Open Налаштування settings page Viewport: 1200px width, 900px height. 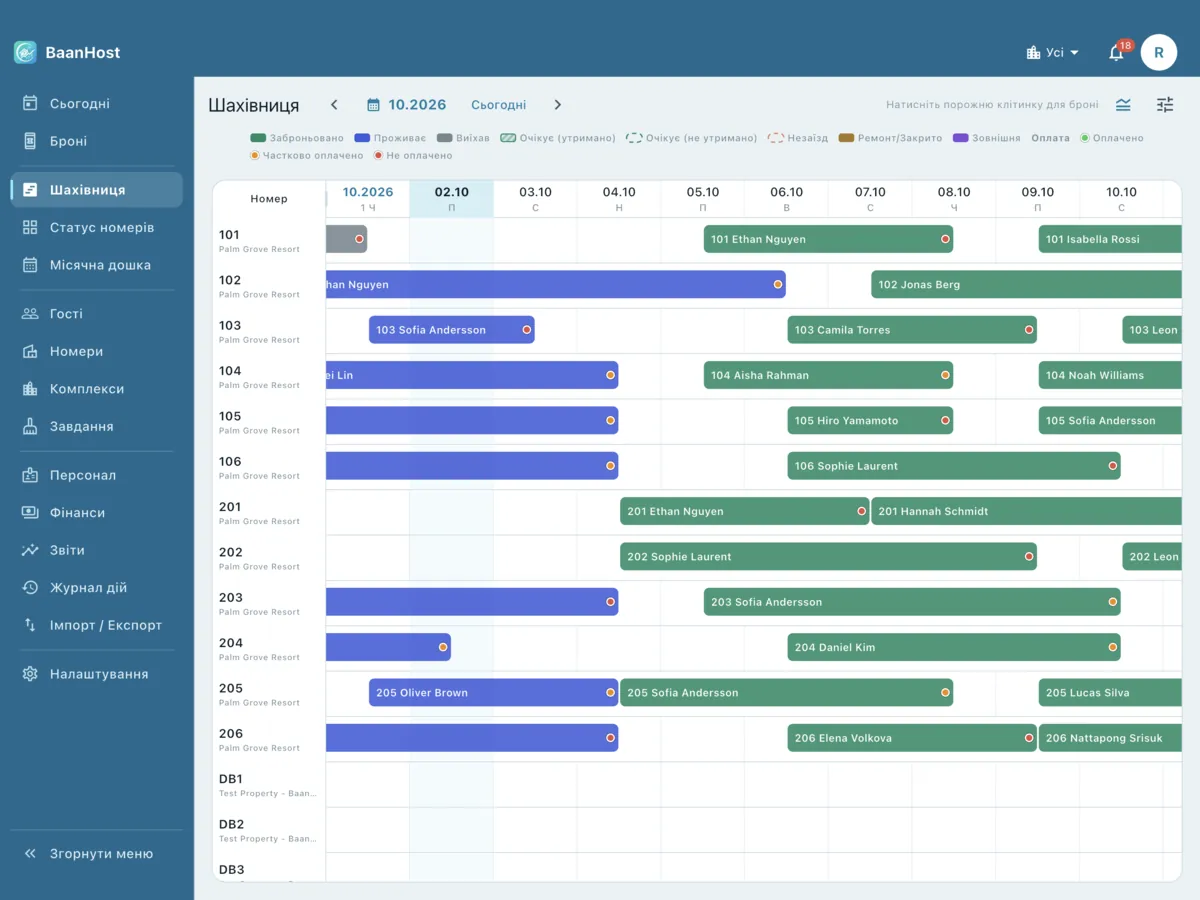click(97, 674)
